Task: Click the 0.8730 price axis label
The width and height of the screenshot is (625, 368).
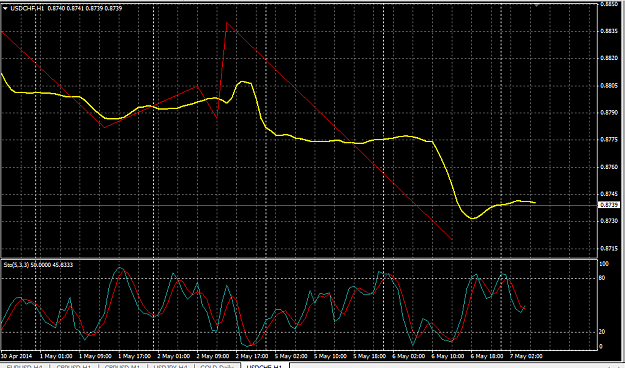Action: (x=609, y=221)
